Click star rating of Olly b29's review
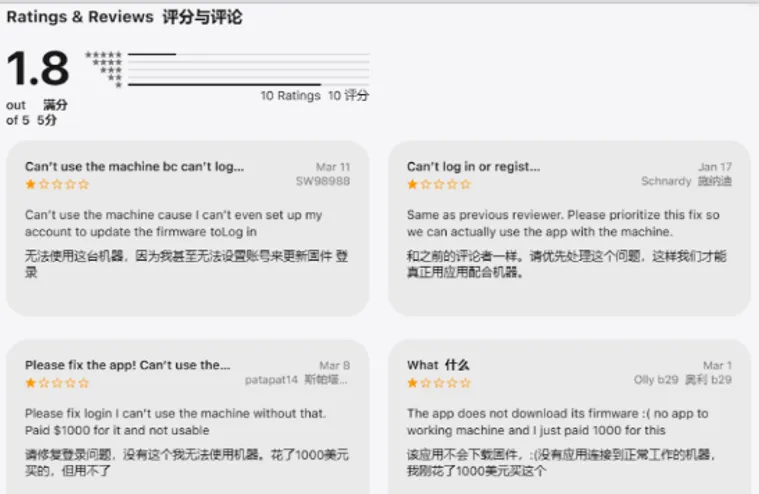The height and width of the screenshot is (494, 759). tap(439, 383)
